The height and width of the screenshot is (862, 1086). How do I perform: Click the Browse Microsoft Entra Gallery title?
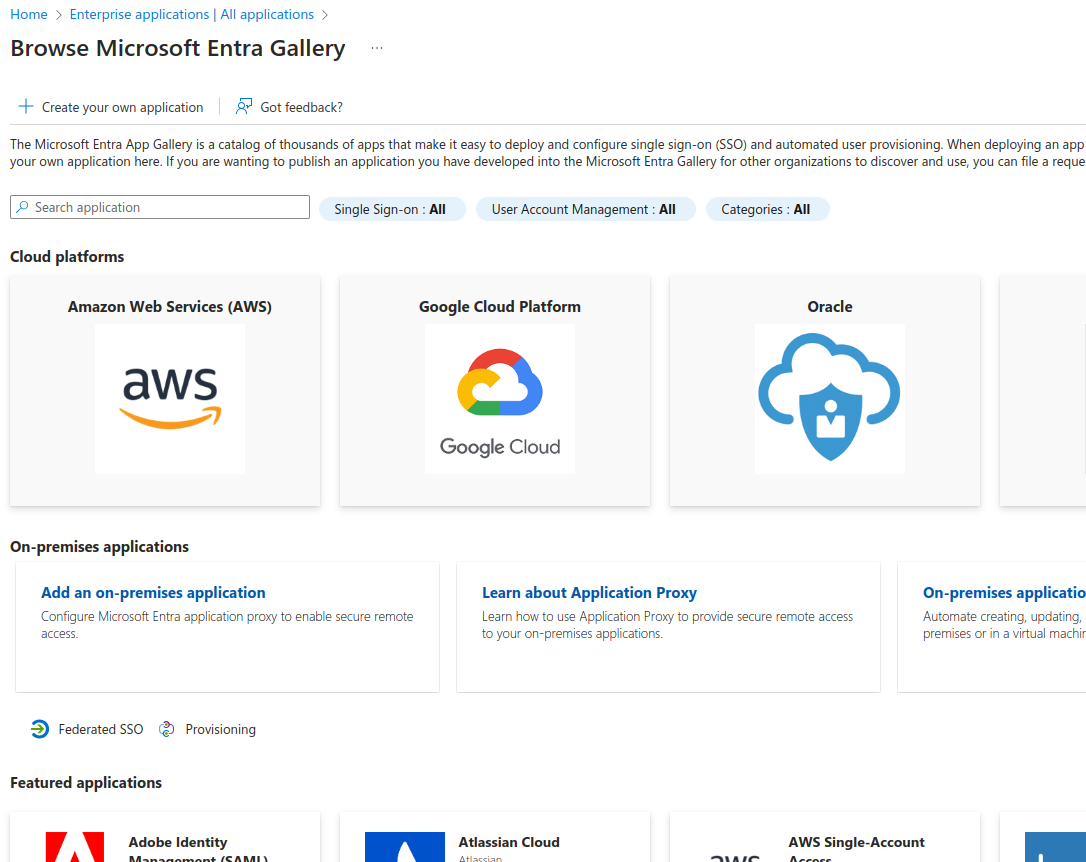point(178,48)
